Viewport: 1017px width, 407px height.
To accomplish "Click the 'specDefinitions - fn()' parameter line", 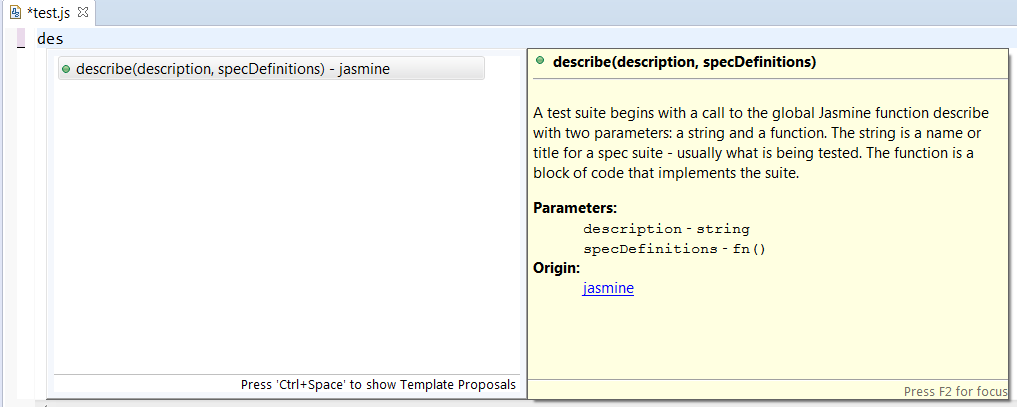I will (x=675, y=248).
